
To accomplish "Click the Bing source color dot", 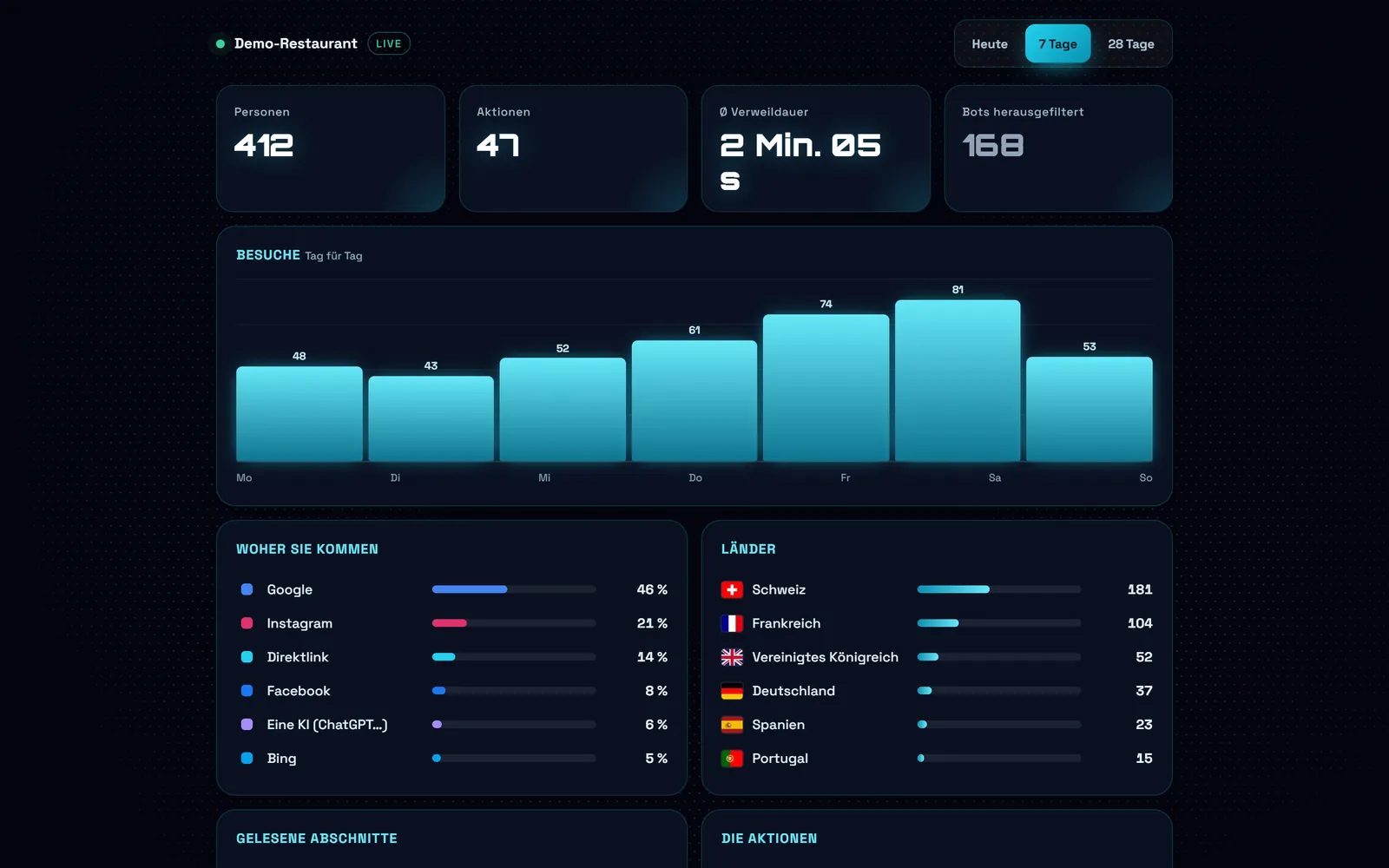I will [x=247, y=758].
